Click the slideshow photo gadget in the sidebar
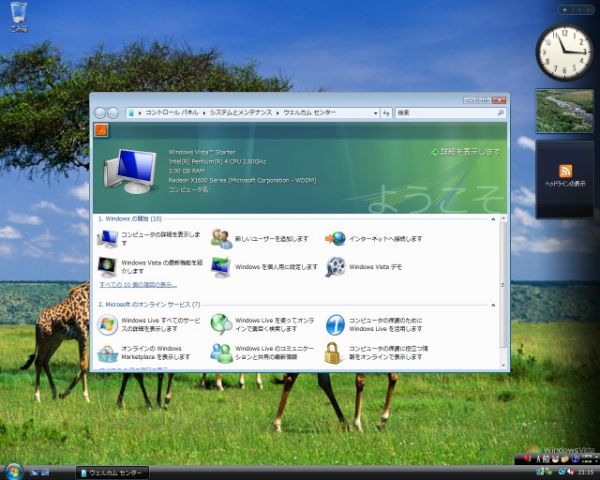 coord(564,111)
